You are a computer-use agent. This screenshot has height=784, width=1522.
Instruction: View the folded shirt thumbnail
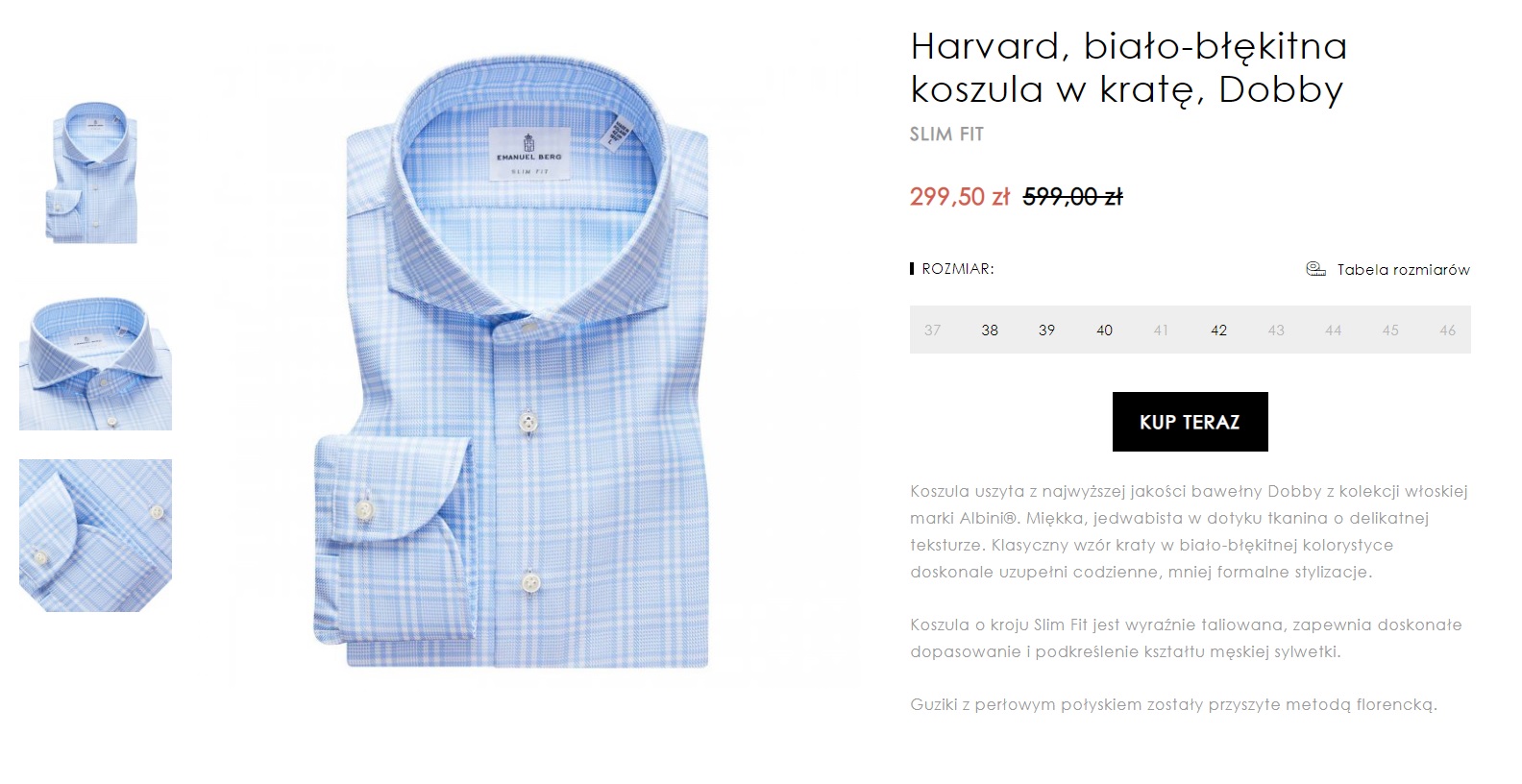point(95,173)
